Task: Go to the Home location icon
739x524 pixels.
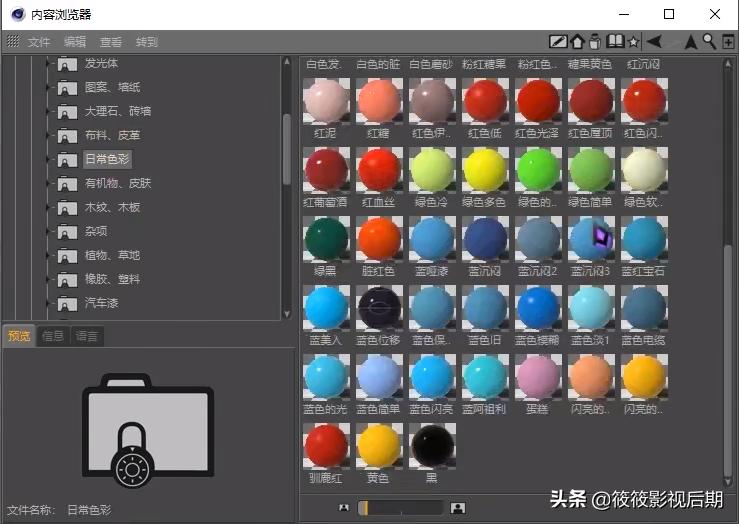Action: tap(577, 41)
